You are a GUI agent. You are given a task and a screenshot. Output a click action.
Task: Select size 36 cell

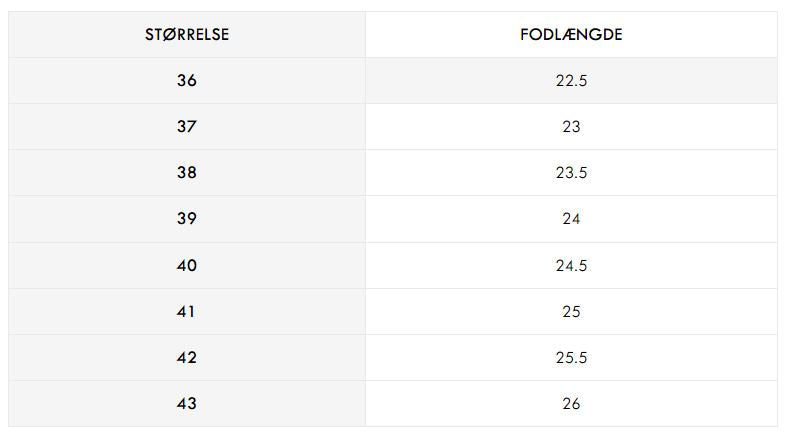(187, 81)
